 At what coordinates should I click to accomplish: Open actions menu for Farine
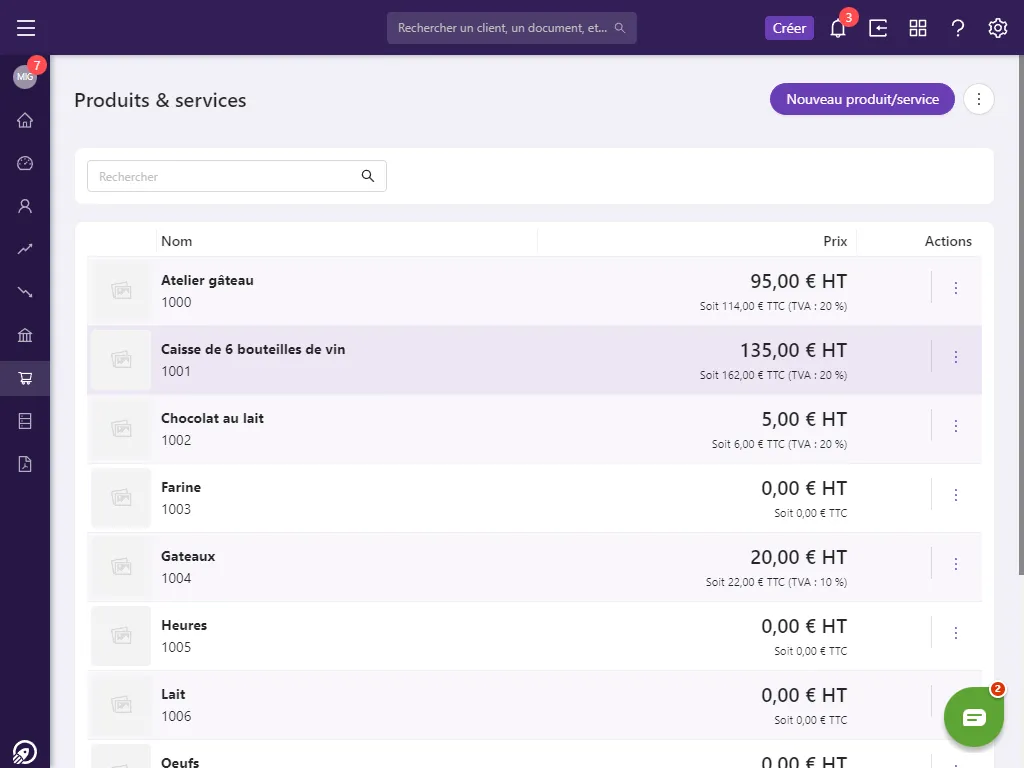coord(955,495)
